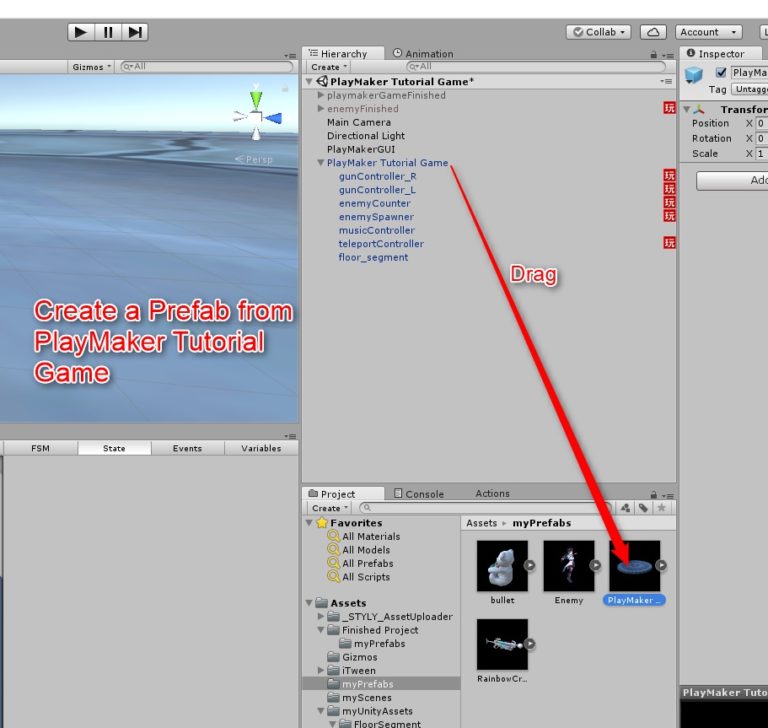
Task: Open the State tab in PlayMaker editor
Action: point(114,448)
